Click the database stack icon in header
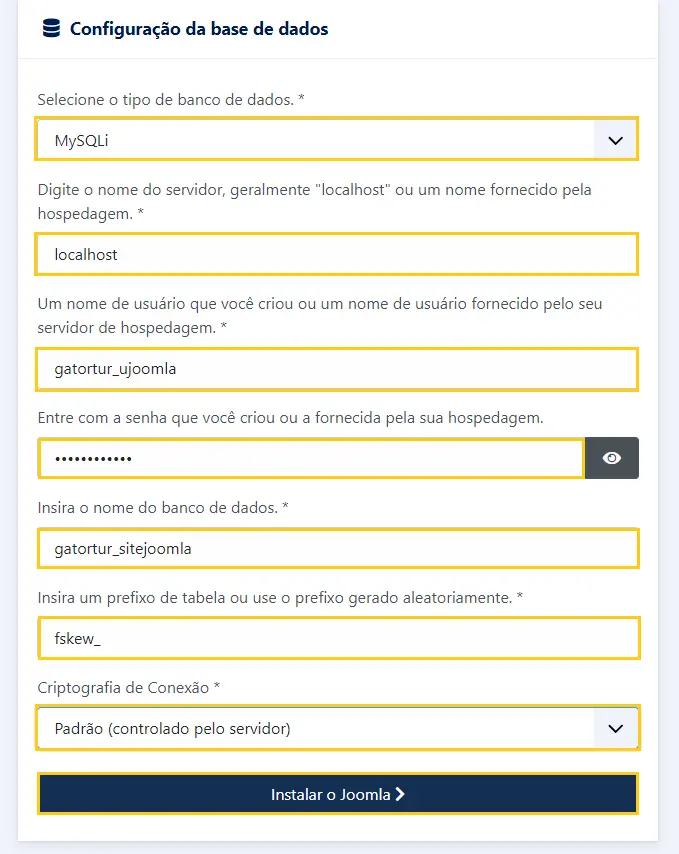The width and height of the screenshot is (679, 854). (x=51, y=28)
